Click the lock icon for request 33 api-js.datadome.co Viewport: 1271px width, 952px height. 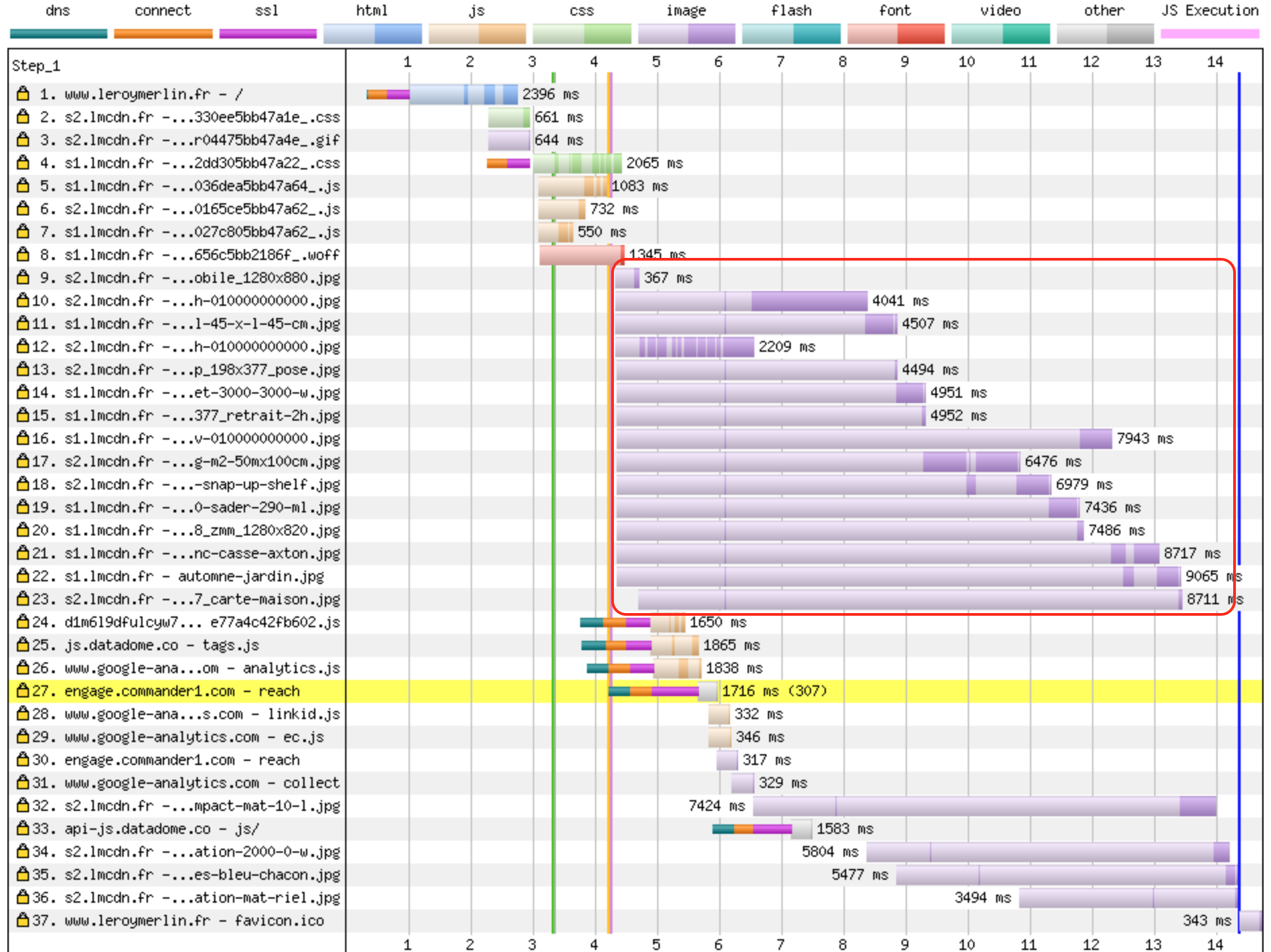[x=23, y=828]
